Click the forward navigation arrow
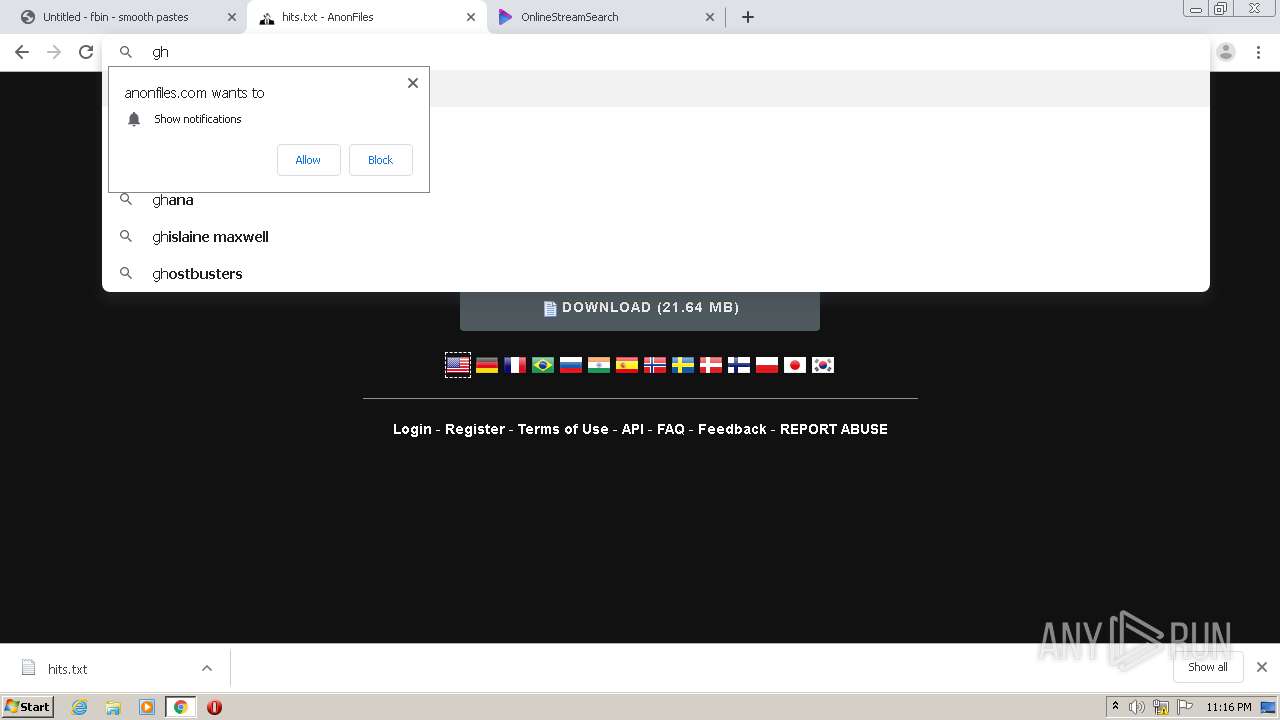The height and width of the screenshot is (720, 1280). click(54, 52)
